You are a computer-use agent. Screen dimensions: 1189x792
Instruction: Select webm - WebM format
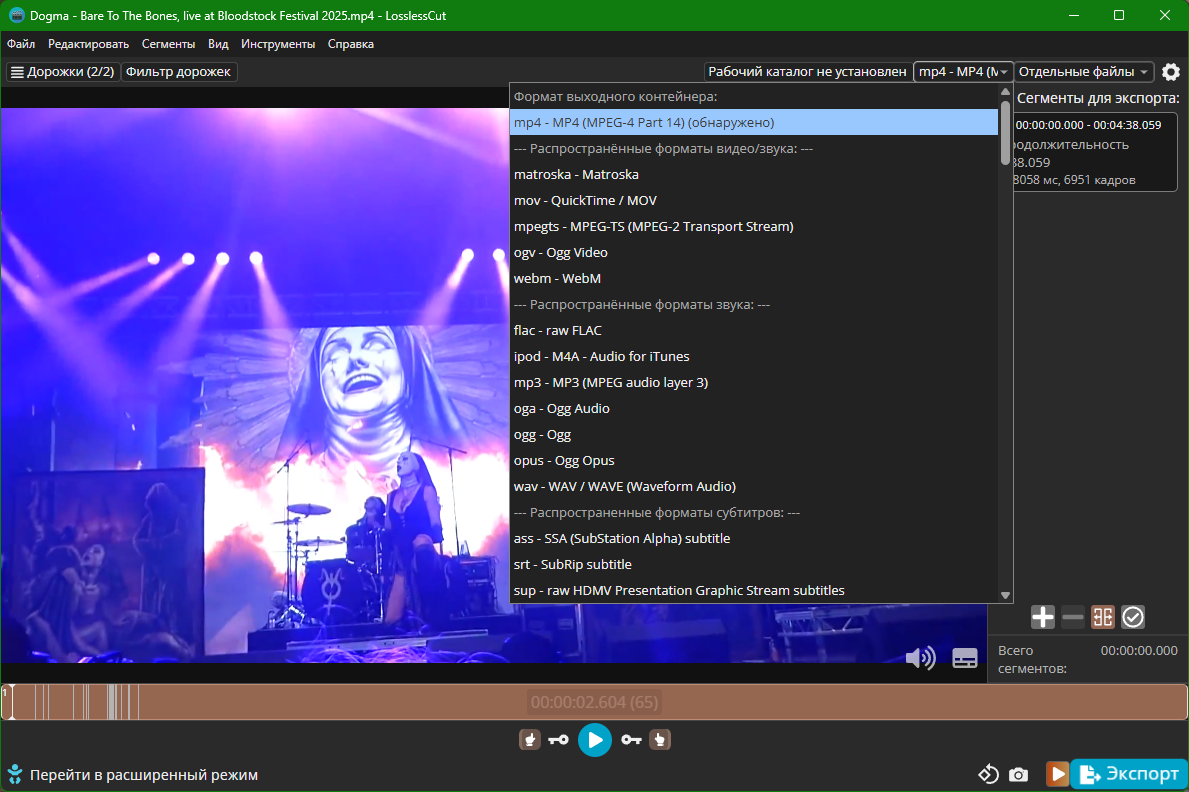754,278
